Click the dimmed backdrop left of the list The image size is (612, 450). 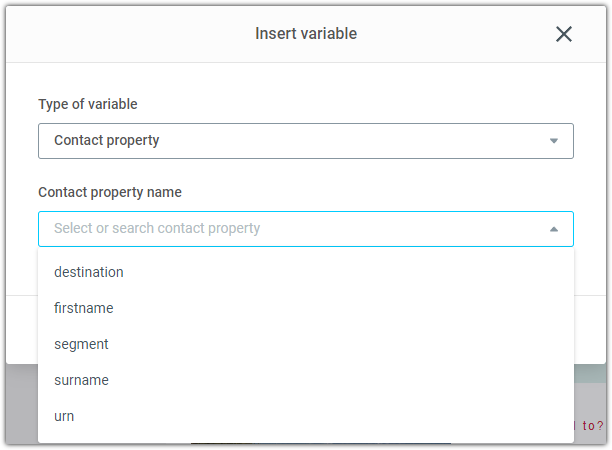coord(22,404)
